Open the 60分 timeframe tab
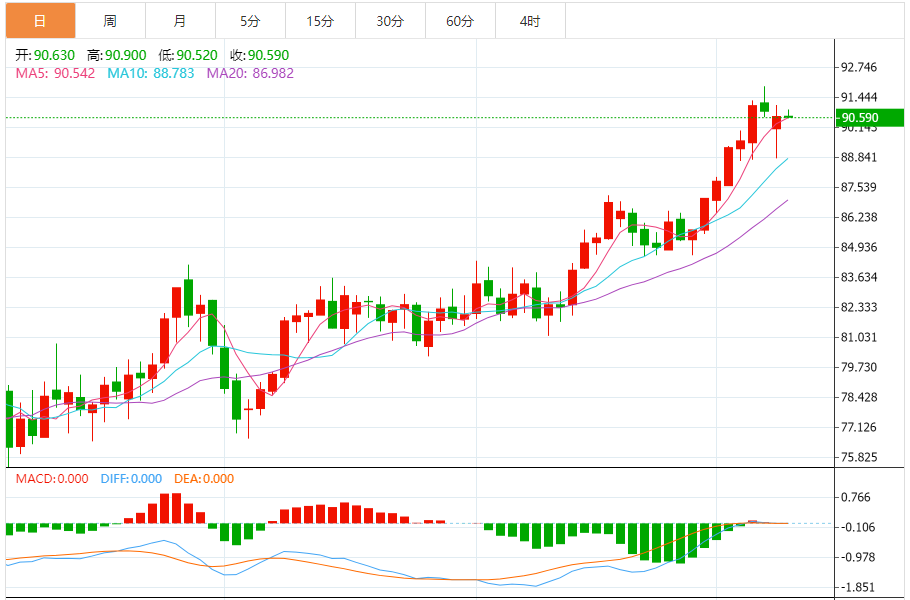The image size is (910, 600). click(460, 21)
